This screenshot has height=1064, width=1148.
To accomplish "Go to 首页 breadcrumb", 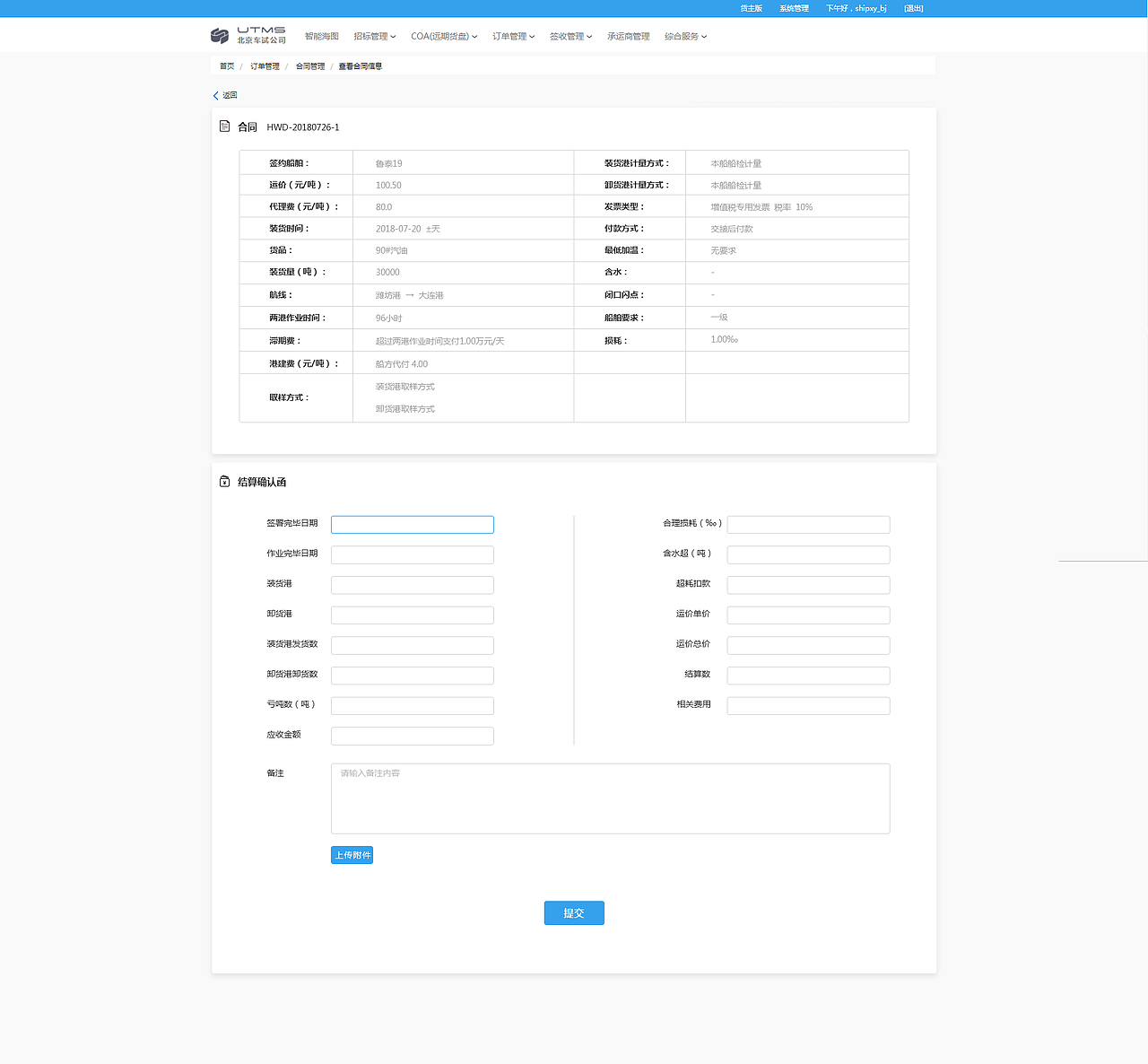I will click(x=227, y=66).
